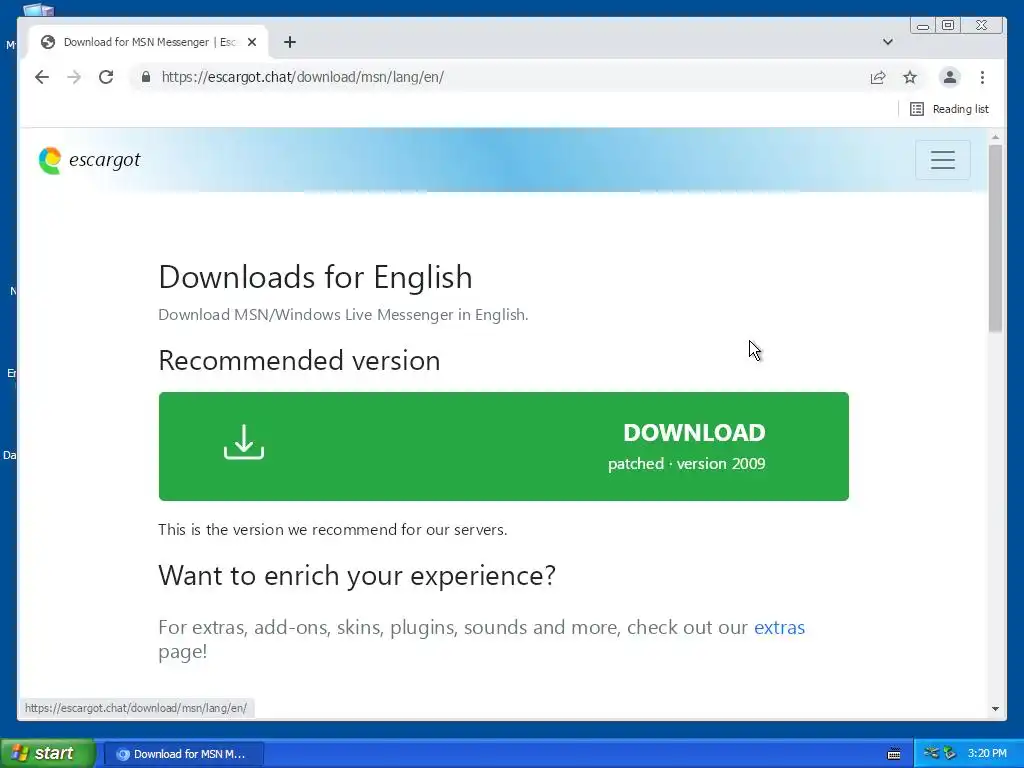Open the share page icon in address bar
The width and height of the screenshot is (1024, 768).
[878, 77]
